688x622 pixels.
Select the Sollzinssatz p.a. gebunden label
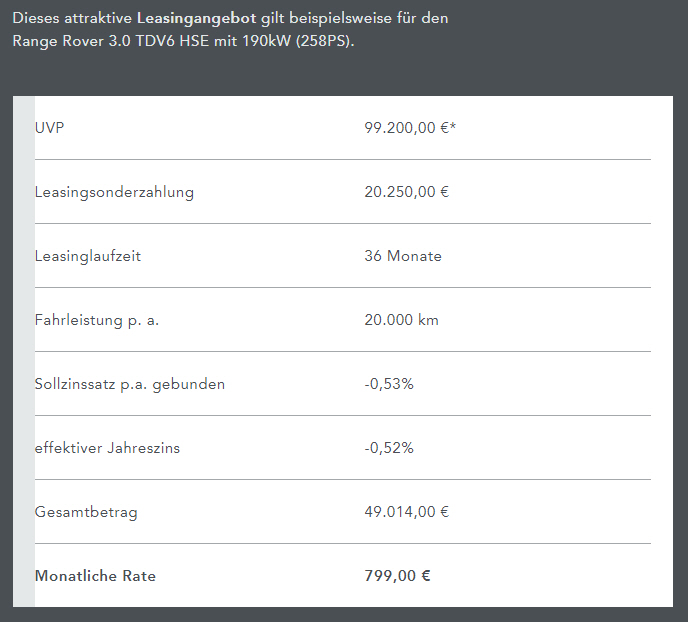(130, 384)
